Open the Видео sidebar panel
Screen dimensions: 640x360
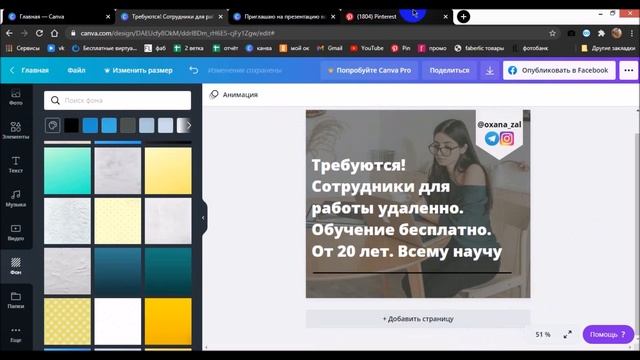(16, 232)
